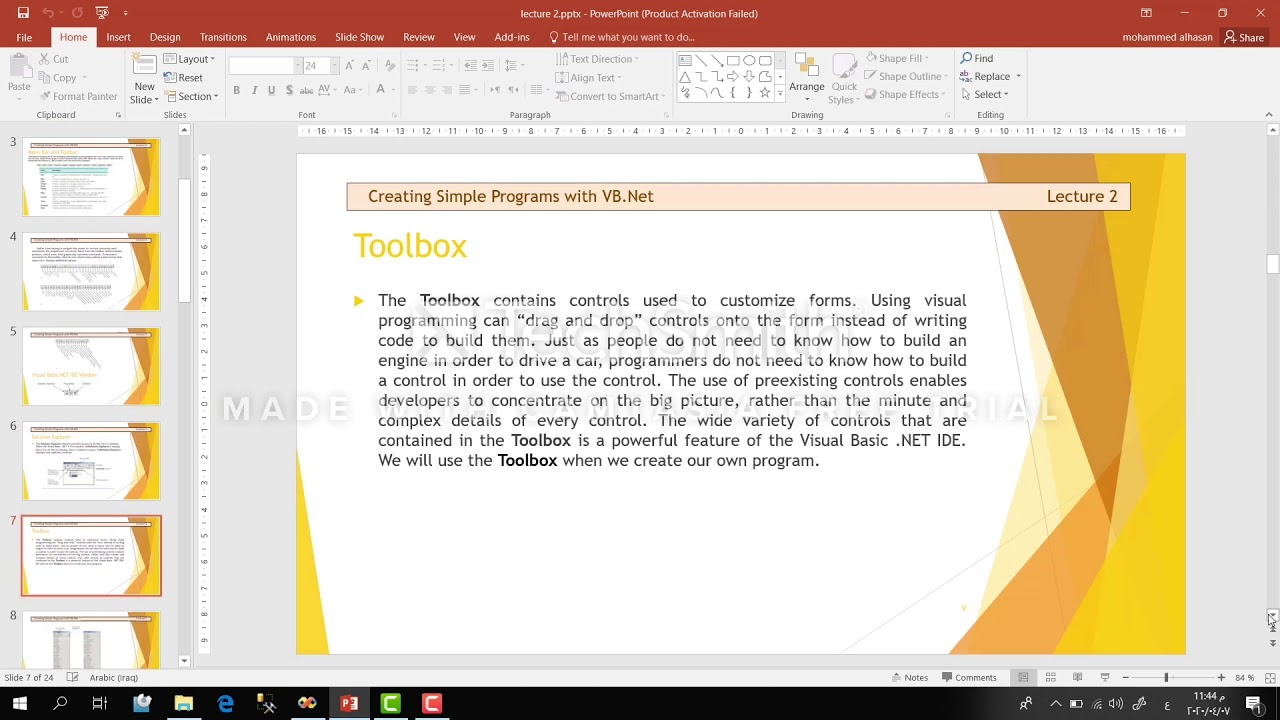Open font color picker

[380, 90]
